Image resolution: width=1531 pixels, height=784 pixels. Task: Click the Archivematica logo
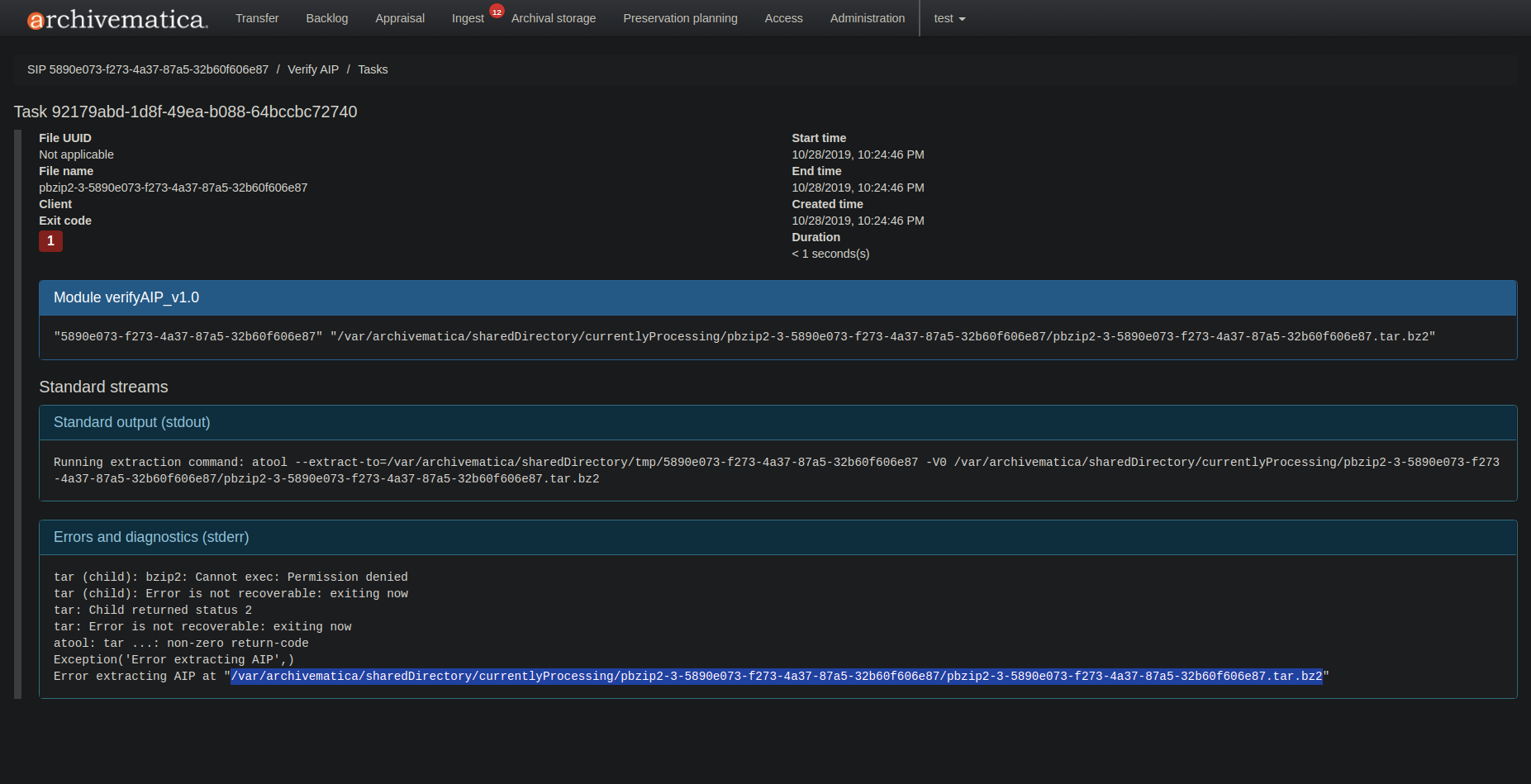click(116, 18)
